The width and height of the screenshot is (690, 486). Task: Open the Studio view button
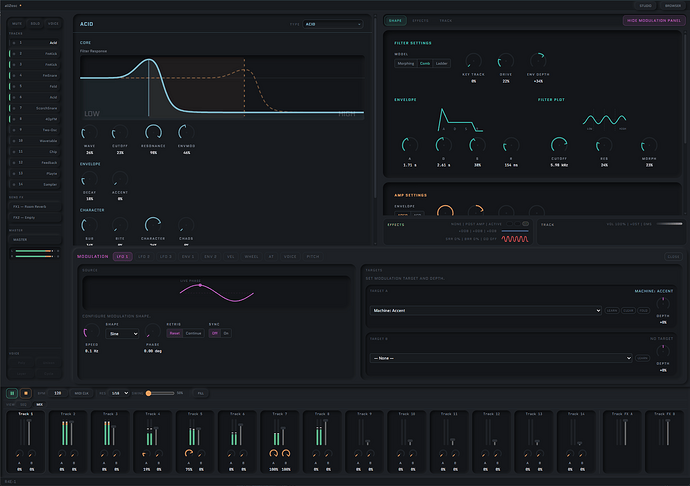click(645, 6)
